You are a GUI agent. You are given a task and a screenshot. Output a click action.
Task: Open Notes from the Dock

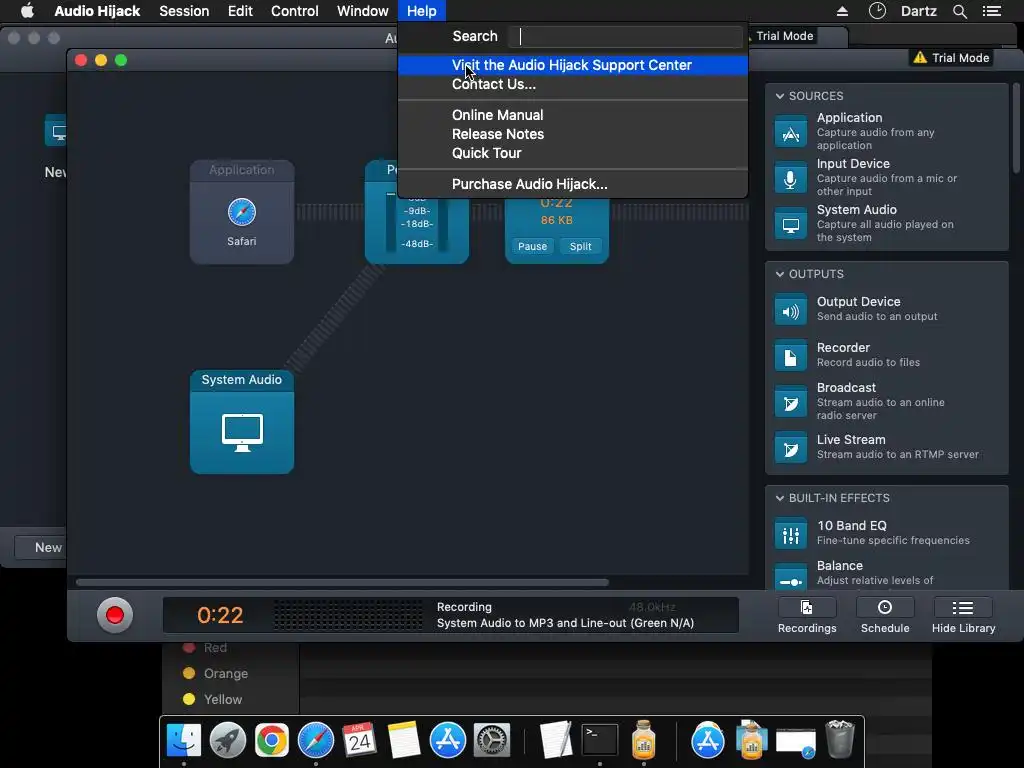404,740
